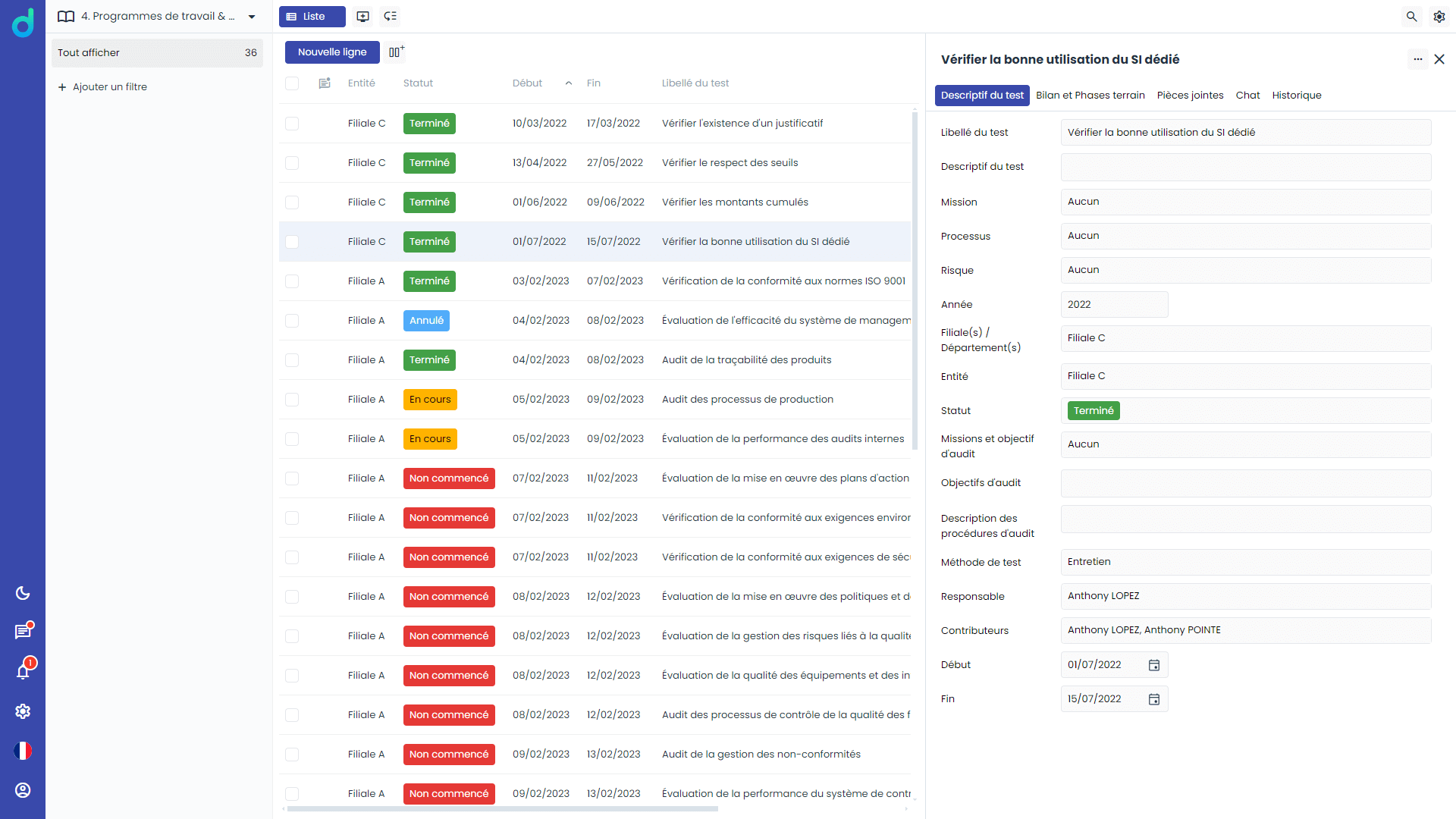This screenshot has width=1456, height=819.
Task: Click the notifications bell icon in sidebar
Action: coord(24,671)
